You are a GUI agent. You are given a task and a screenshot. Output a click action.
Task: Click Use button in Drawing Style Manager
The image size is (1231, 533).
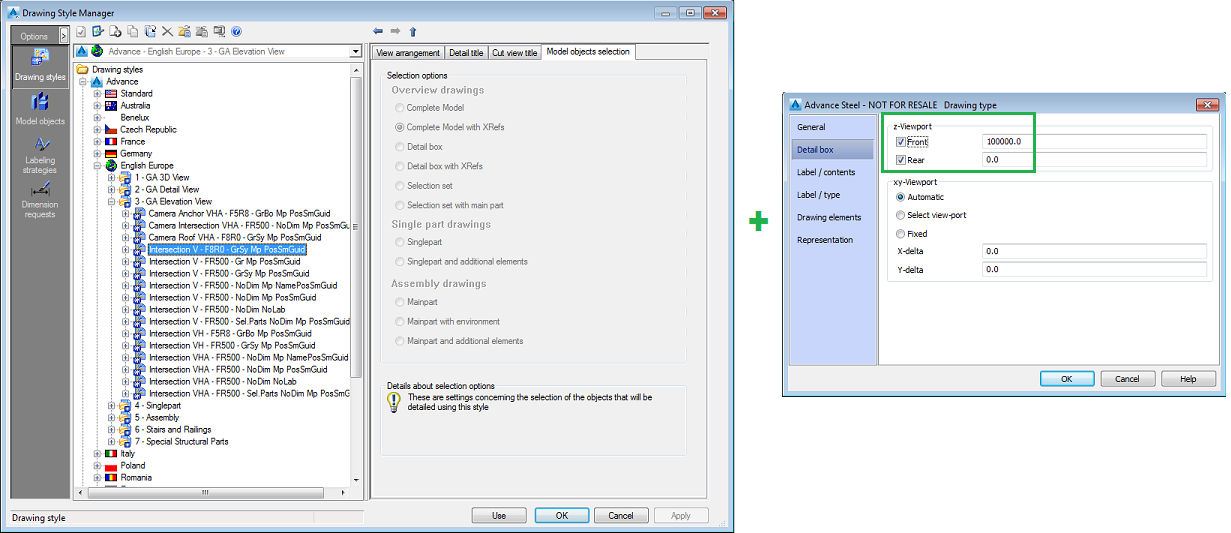tap(499, 516)
